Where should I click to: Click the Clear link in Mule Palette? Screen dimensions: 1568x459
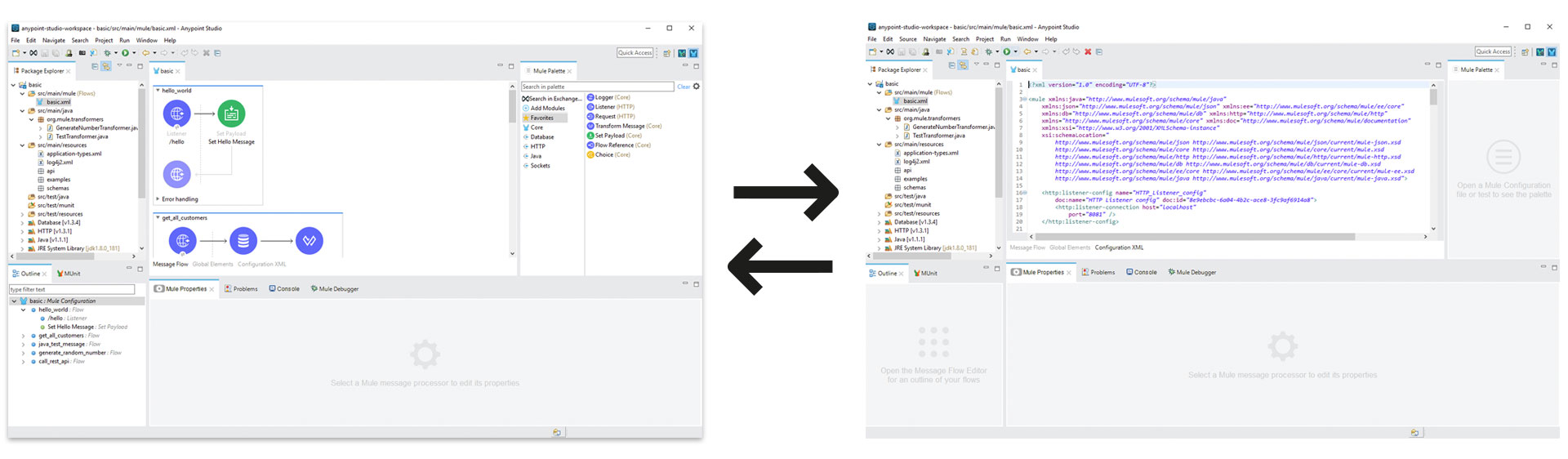tap(684, 87)
